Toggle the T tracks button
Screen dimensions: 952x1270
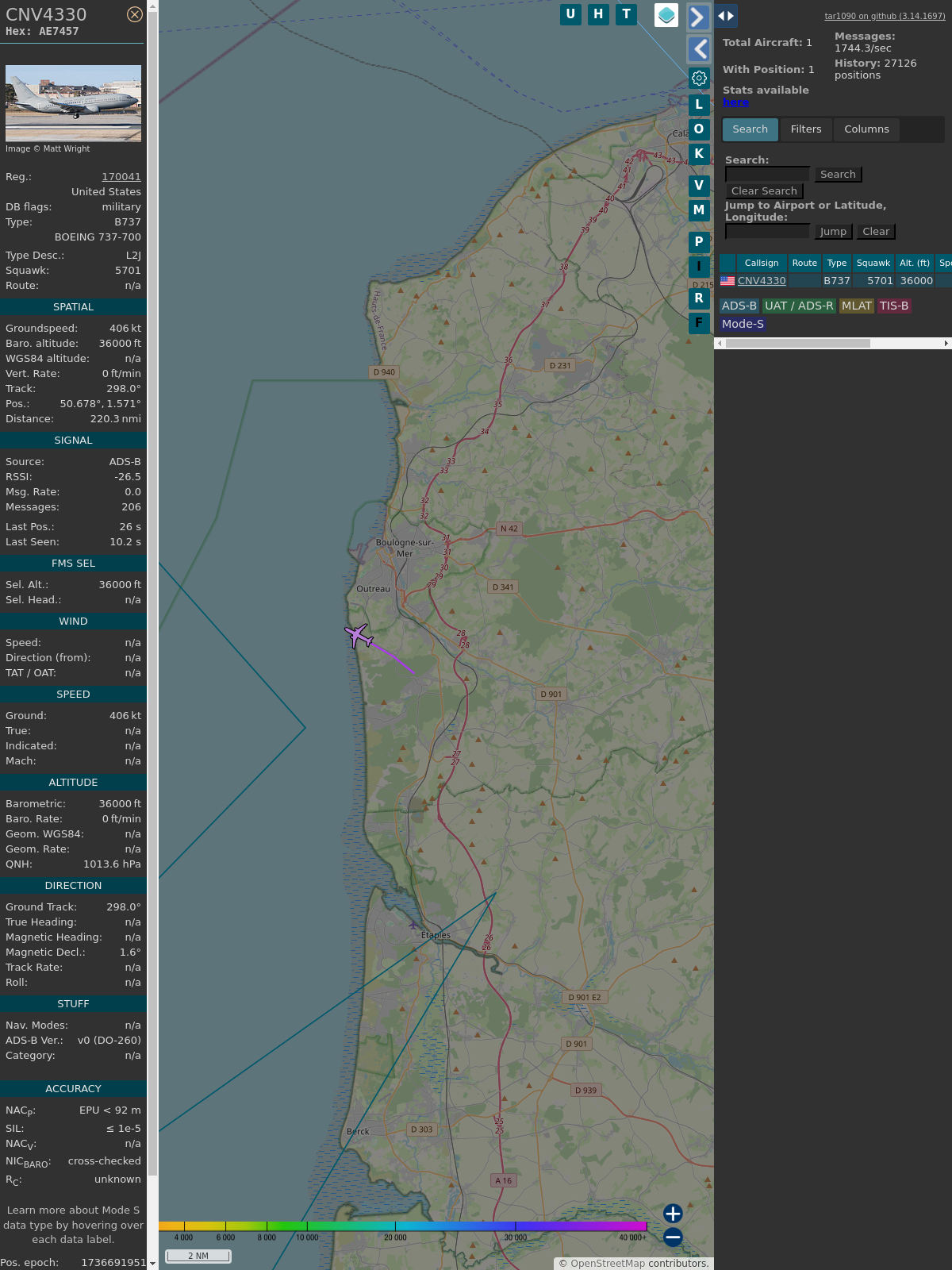pyautogui.click(x=627, y=14)
